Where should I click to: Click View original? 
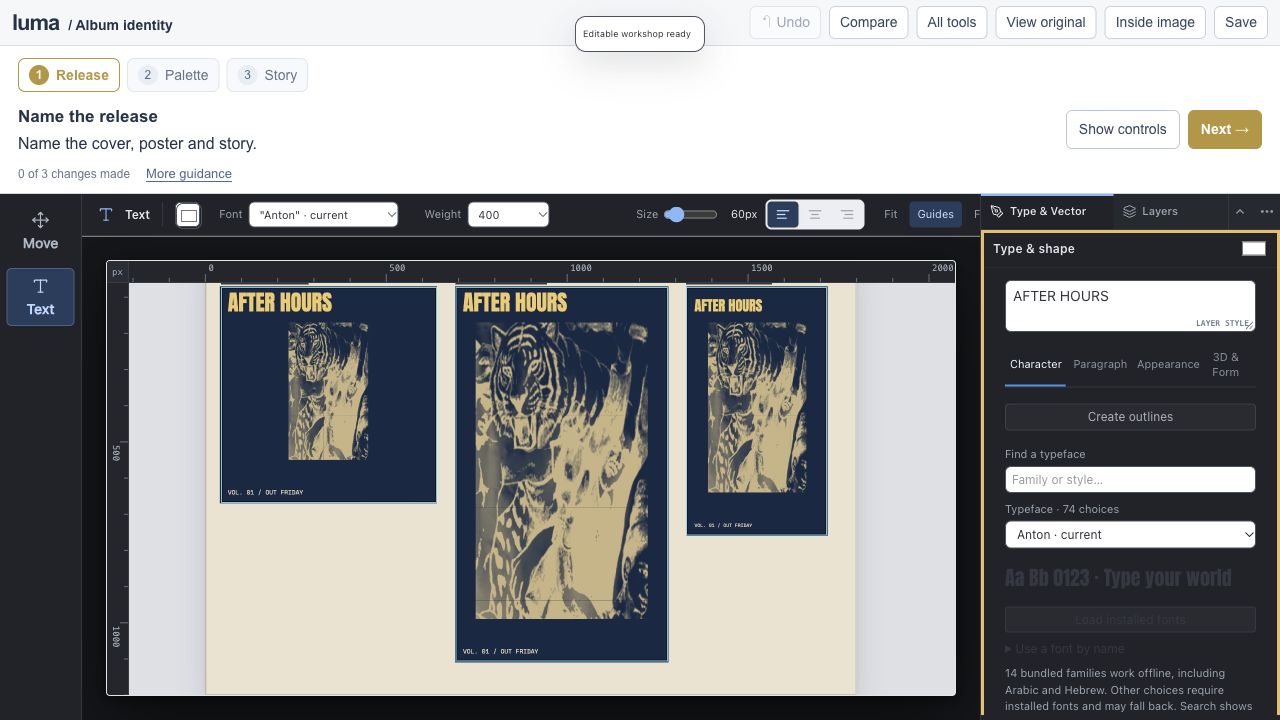click(1046, 22)
